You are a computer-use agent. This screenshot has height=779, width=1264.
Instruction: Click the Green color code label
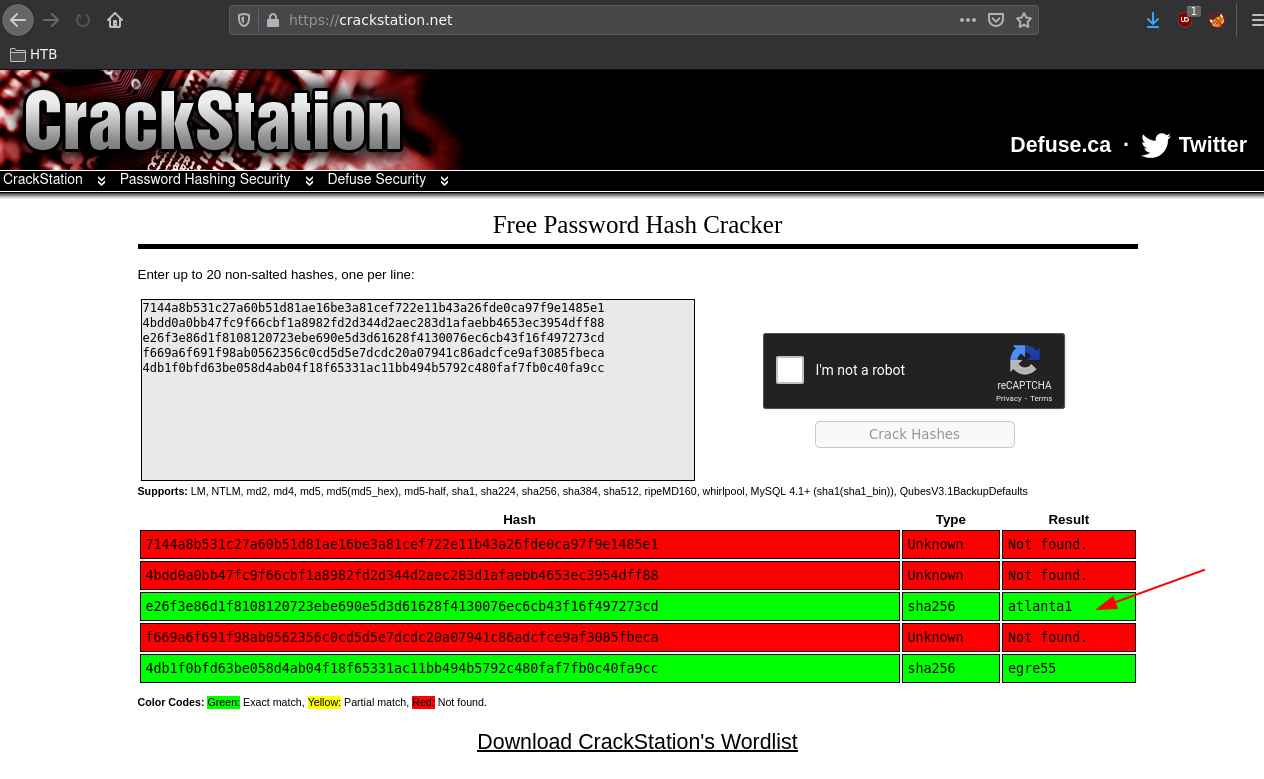pyautogui.click(x=223, y=702)
